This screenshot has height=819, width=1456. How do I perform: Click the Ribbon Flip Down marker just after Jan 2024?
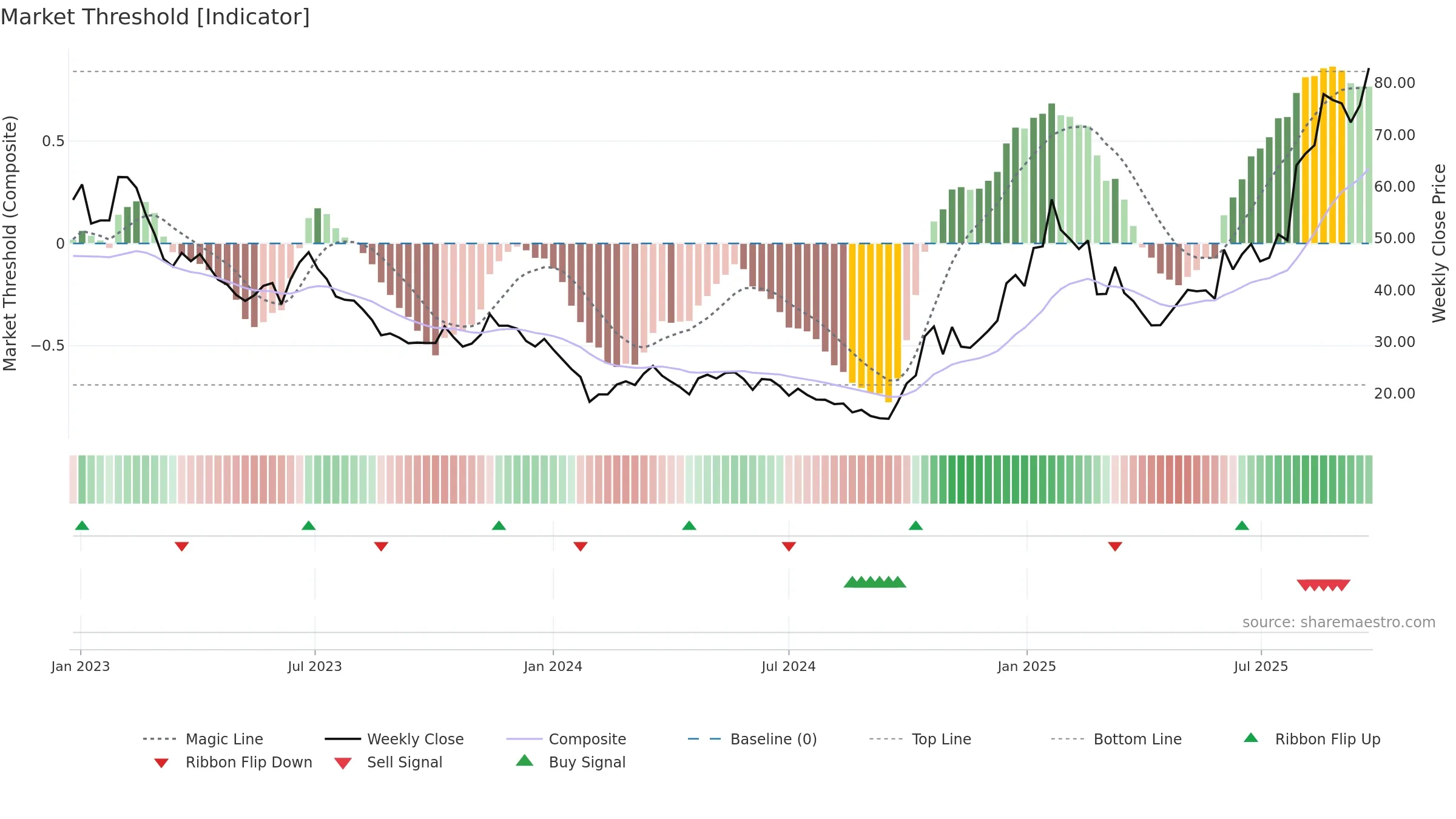[x=581, y=547]
